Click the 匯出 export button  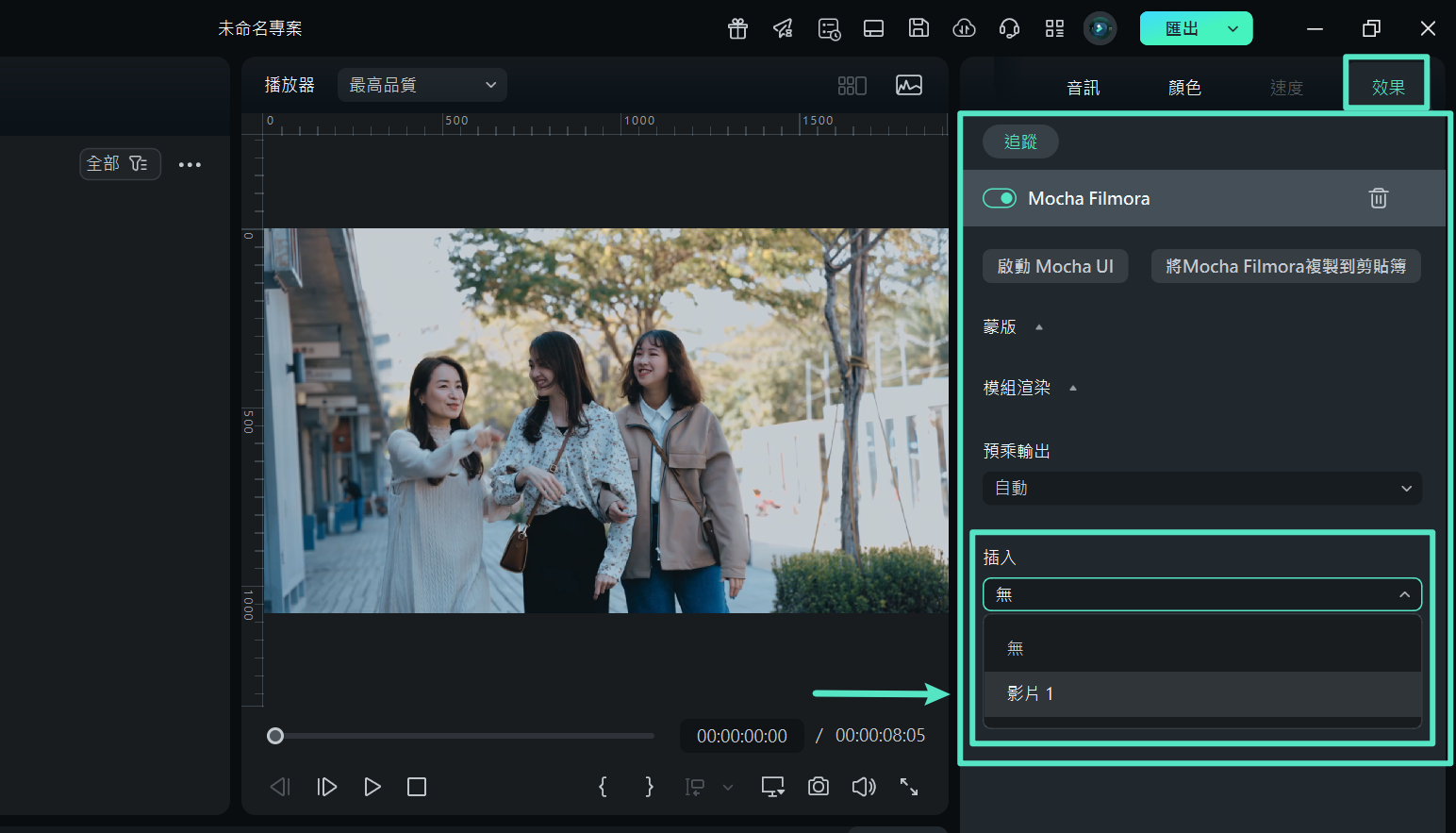pyautogui.click(x=1181, y=28)
